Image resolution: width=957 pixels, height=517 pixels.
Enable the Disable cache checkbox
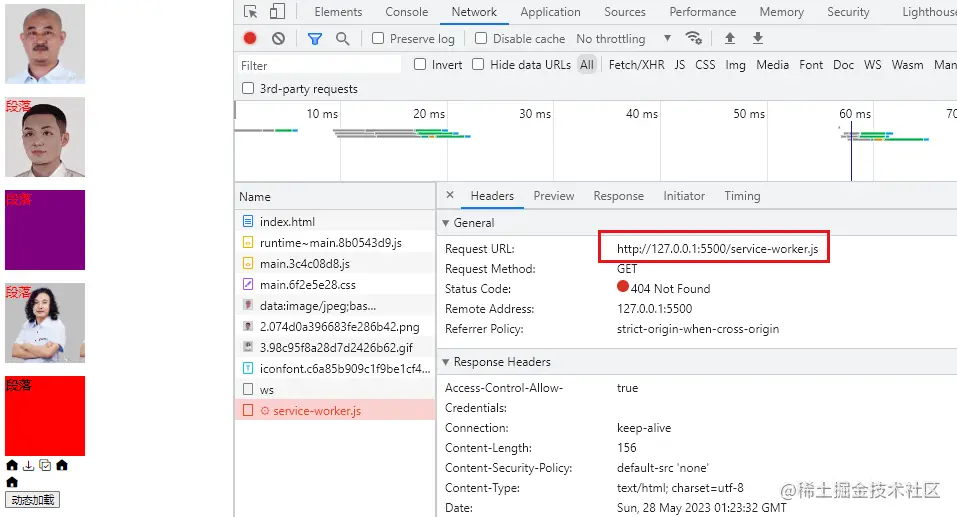coord(481,38)
